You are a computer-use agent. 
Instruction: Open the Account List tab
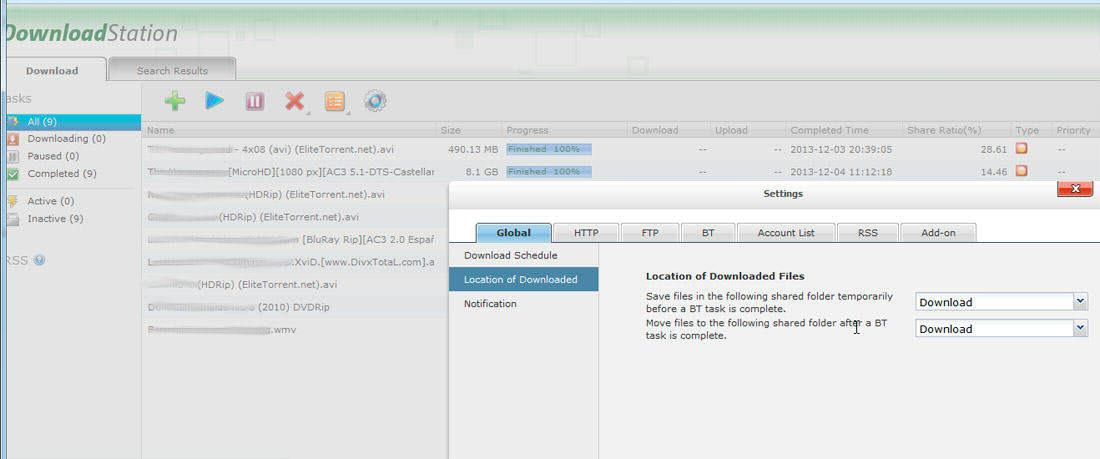point(786,232)
